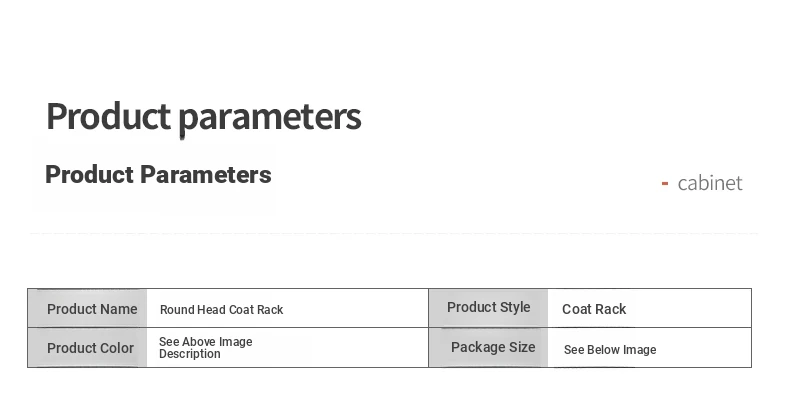
Task: Click the orange dash before cabinet
Action: point(665,183)
